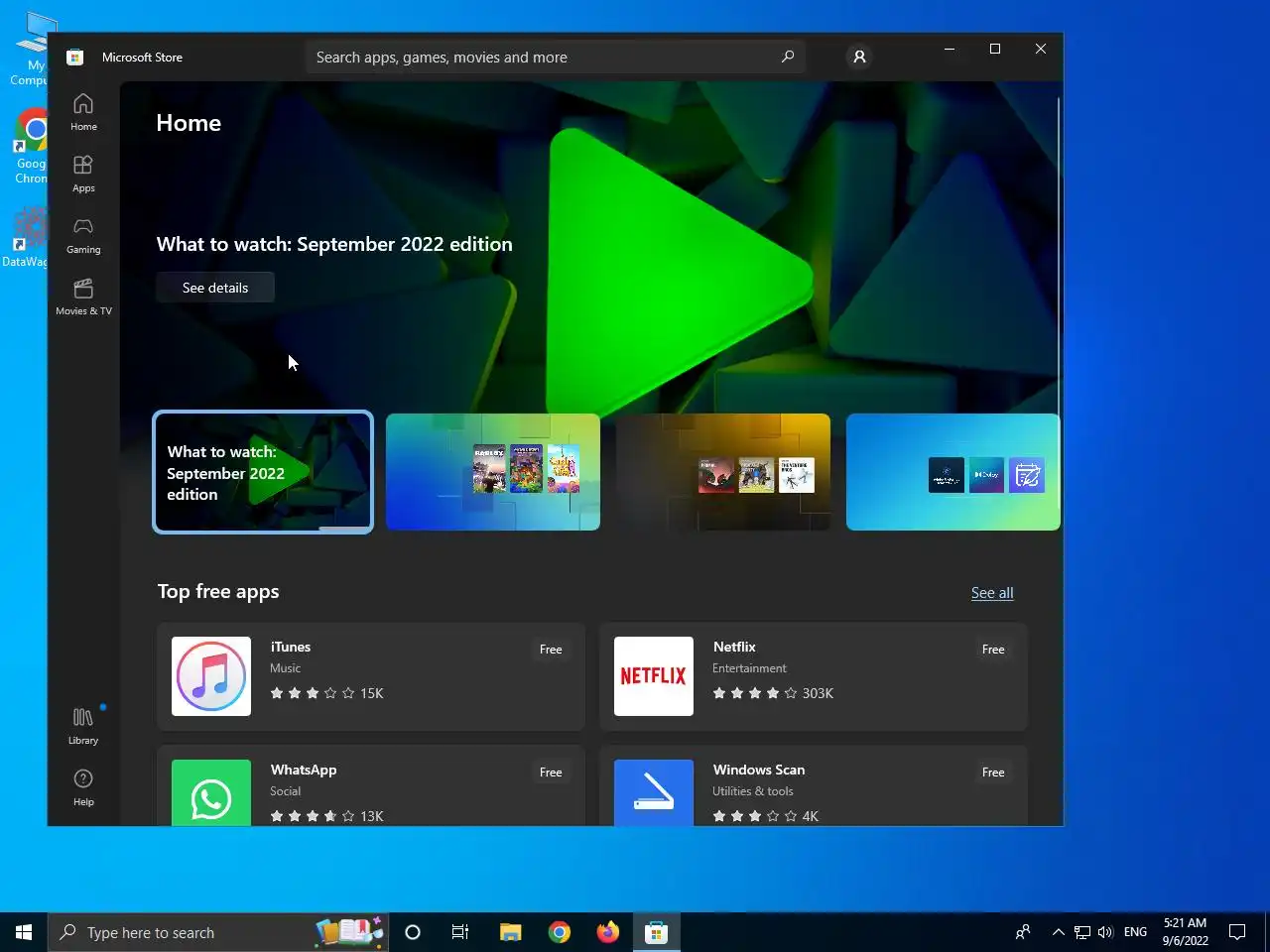Click the Windows taskbar search box
Screen dimensions: 1270x952
pyautogui.click(x=218, y=932)
